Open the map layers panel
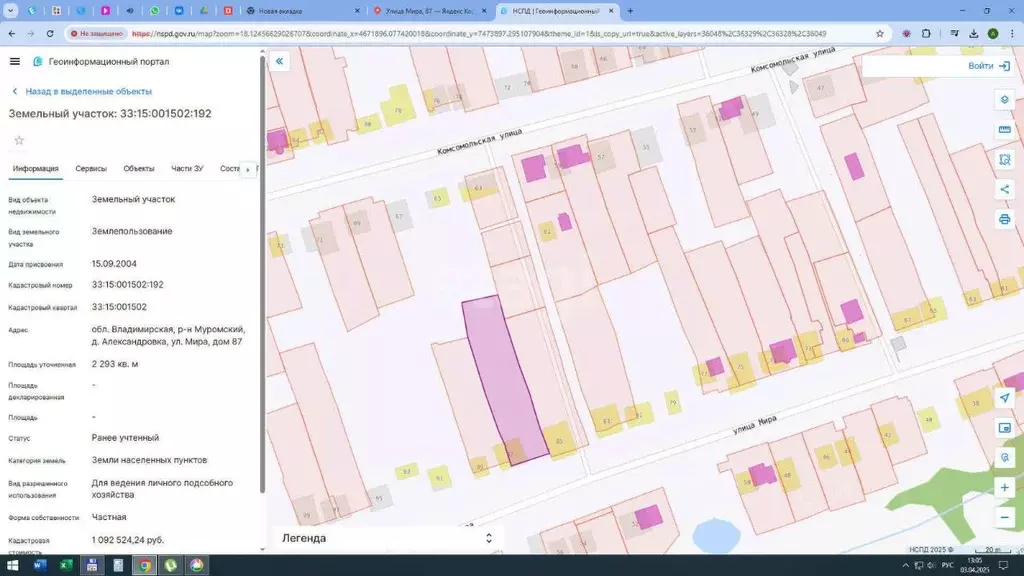Image resolution: width=1024 pixels, height=576 pixels. pyautogui.click(x=1005, y=100)
